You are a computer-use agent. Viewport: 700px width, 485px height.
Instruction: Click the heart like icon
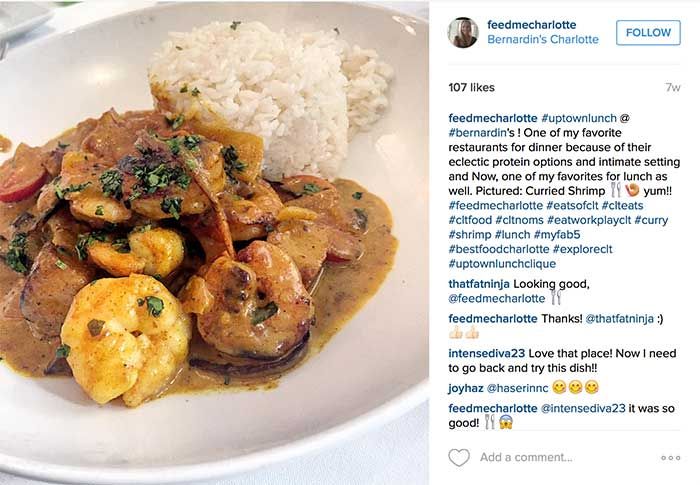click(x=459, y=457)
